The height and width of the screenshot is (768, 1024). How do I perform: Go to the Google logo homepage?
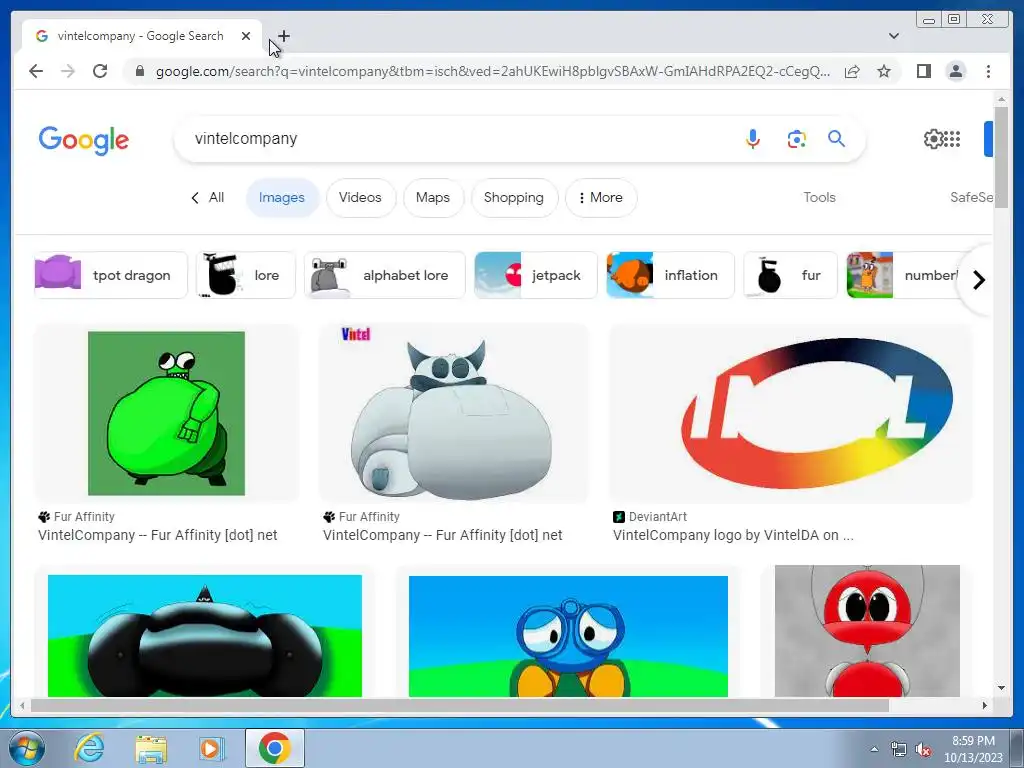(x=84, y=140)
